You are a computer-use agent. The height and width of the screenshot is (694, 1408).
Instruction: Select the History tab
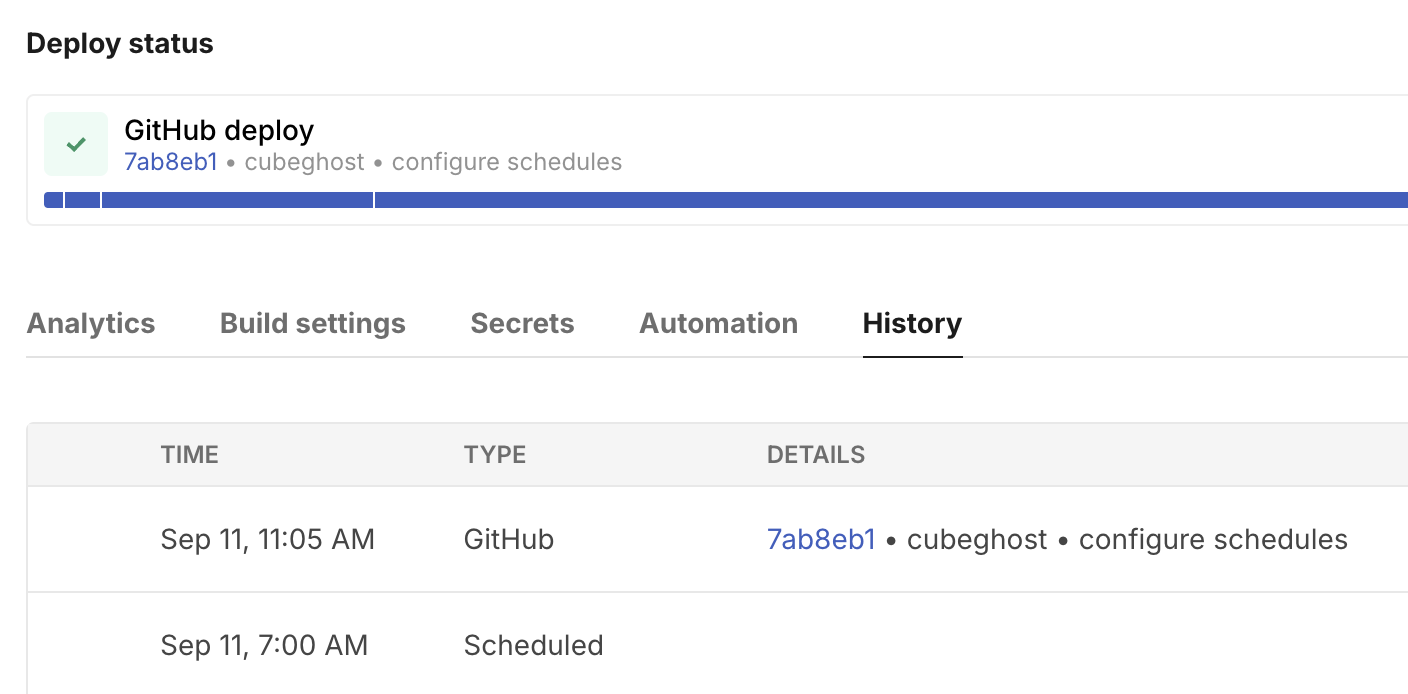coord(911,323)
